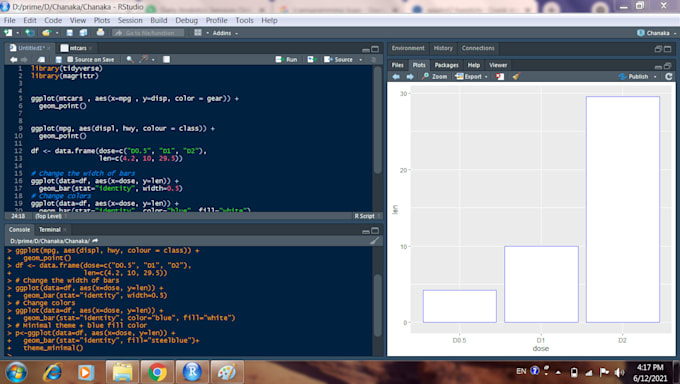This screenshot has width=680, height=384.
Task: Click the document outline icon in editor
Action: (373, 59)
